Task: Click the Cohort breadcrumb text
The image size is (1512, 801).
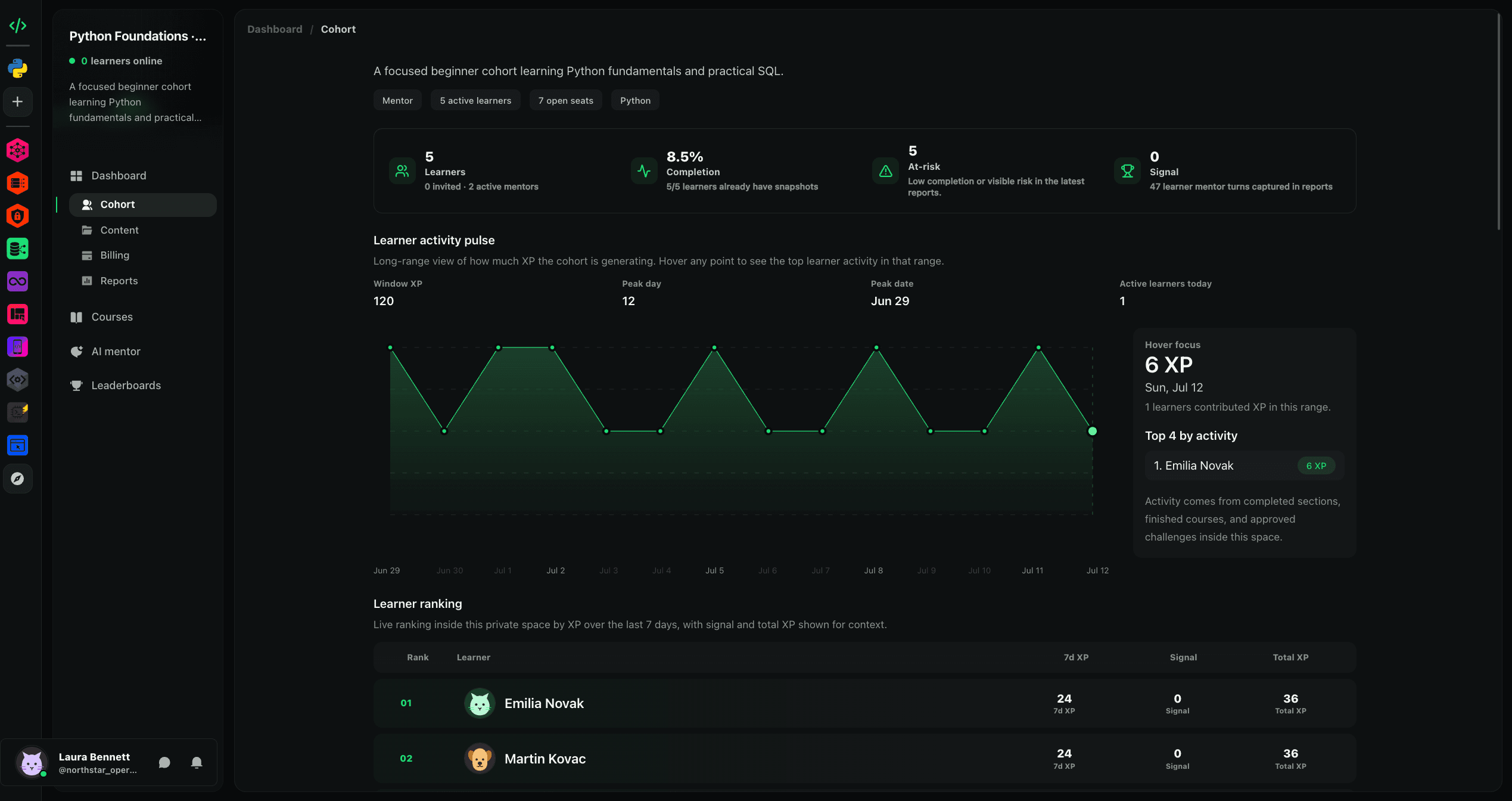Action: [x=338, y=29]
